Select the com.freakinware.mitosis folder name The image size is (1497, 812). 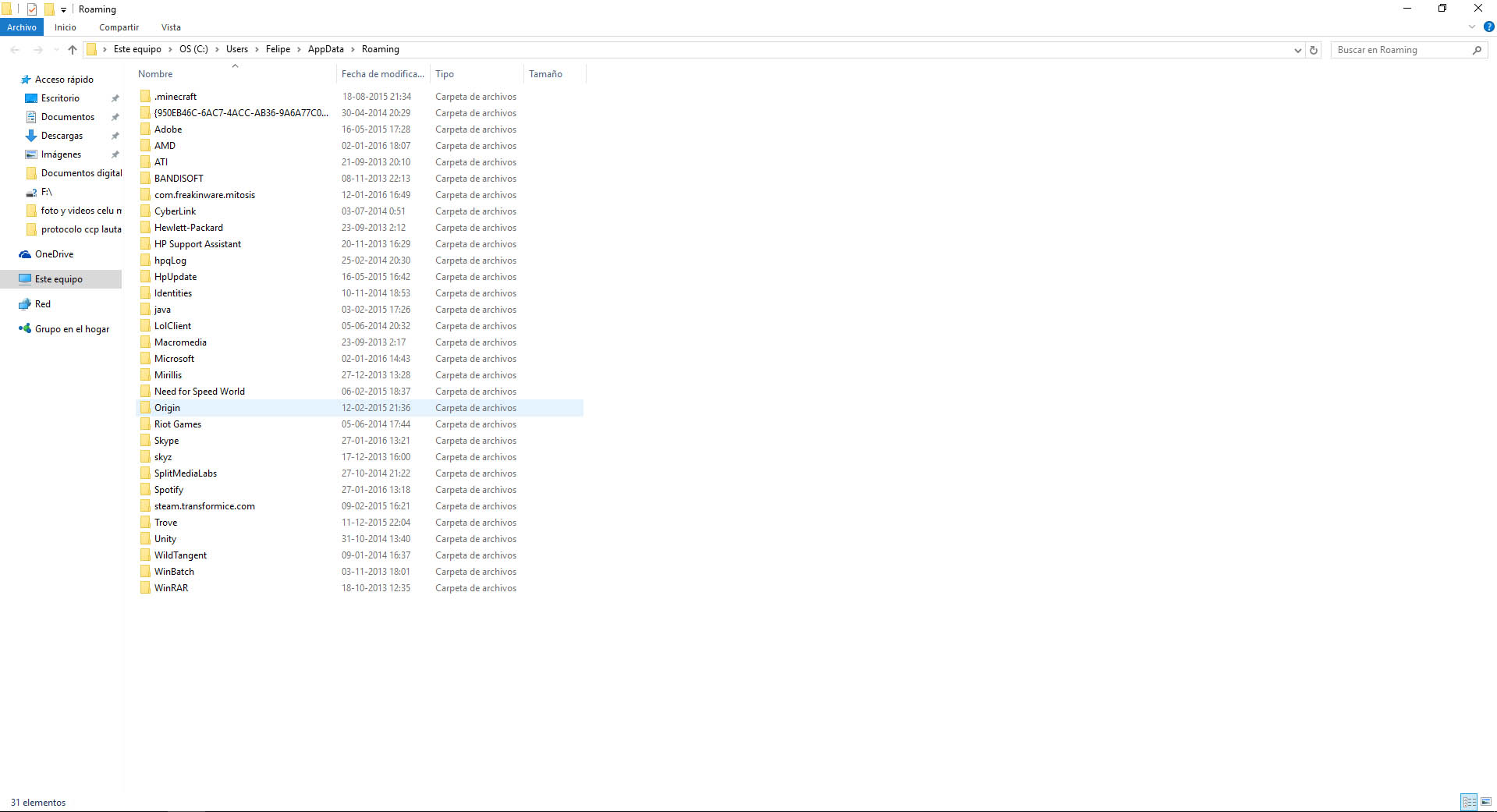(x=204, y=195)
